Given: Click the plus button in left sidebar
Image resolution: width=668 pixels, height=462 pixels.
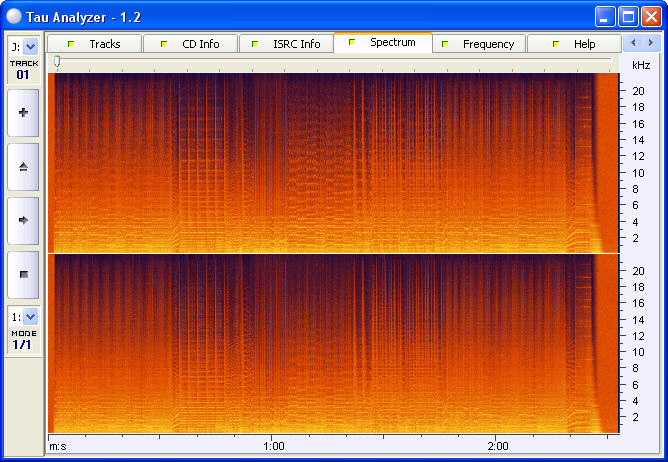Looking at the screenshot, I should tap(23, 113).
